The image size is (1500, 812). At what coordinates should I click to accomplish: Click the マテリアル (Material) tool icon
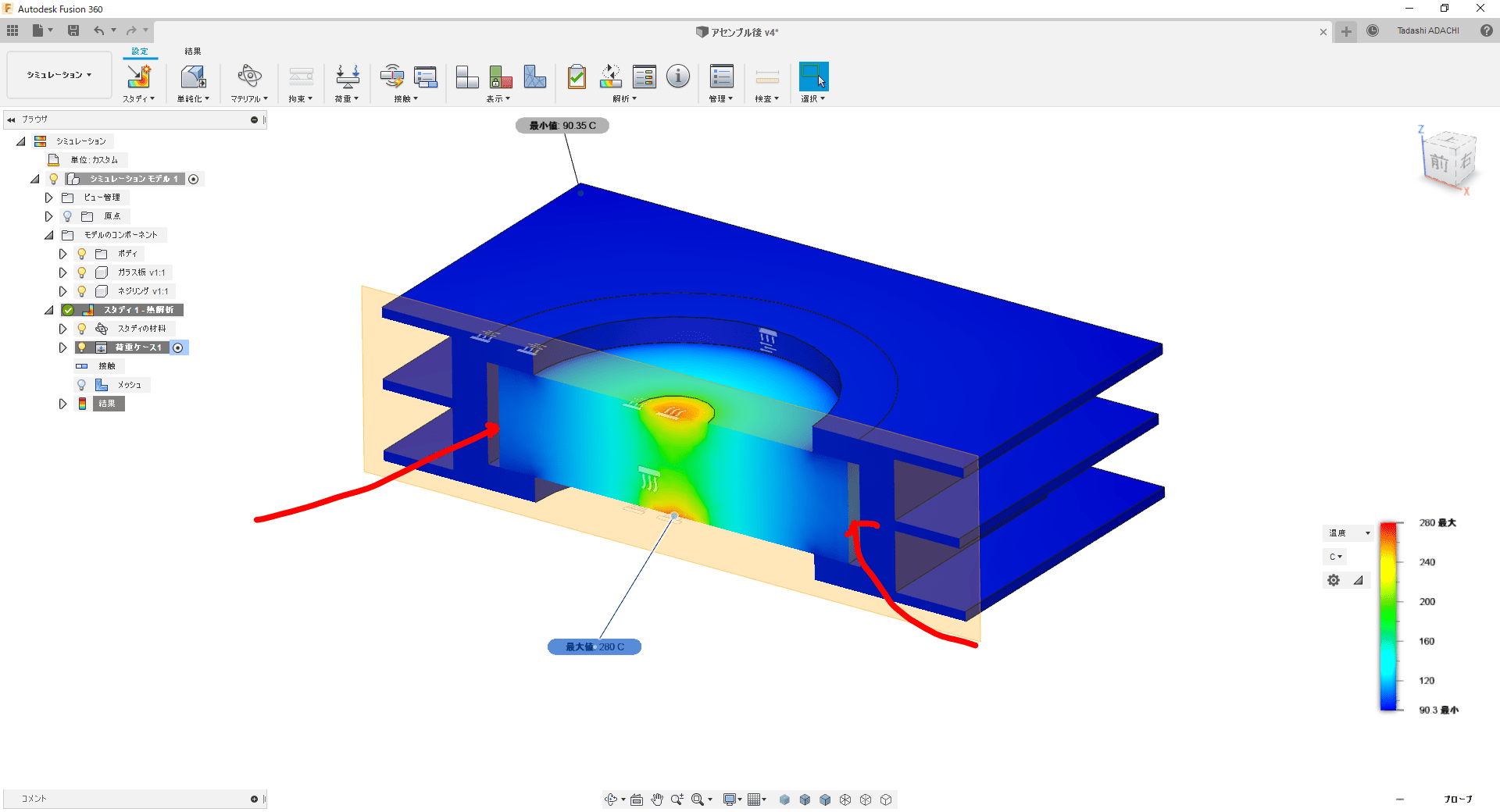(248, 78)
